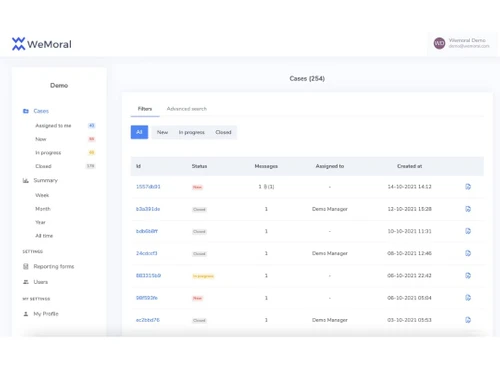500x375 pixels.
Task: Click the Summary chart icon
Action: coord(26,180)
